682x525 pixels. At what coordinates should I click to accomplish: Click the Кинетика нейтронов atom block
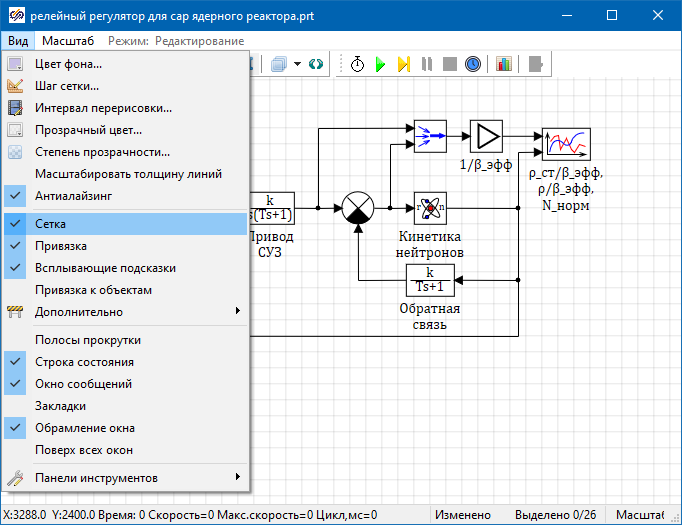click(x=429, y=208)
